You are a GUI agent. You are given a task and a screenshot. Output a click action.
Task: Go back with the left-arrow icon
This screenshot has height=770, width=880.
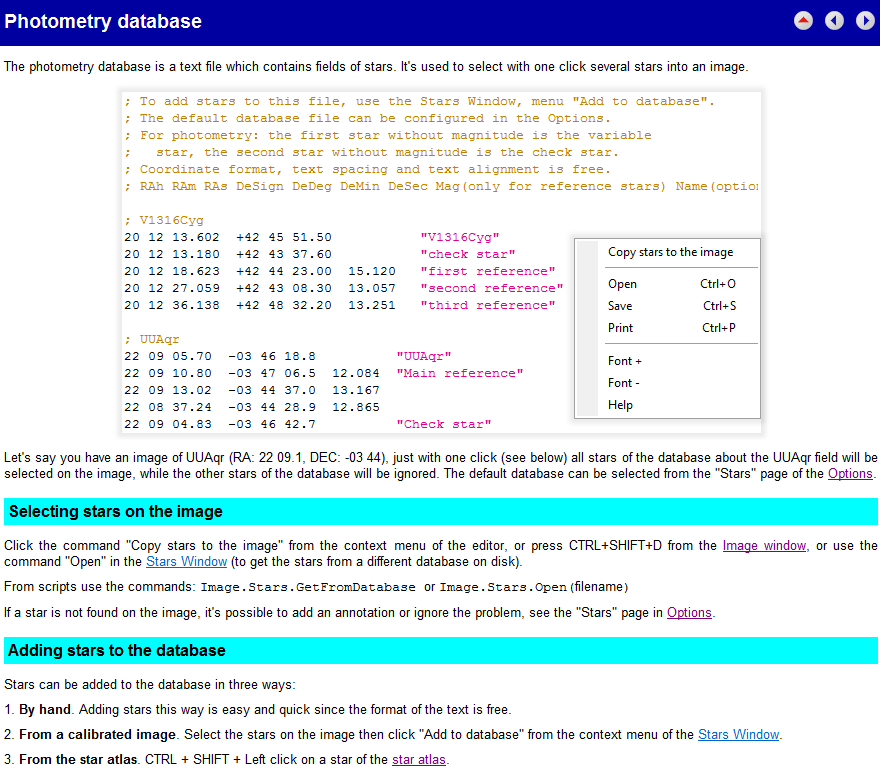[834, 21]
